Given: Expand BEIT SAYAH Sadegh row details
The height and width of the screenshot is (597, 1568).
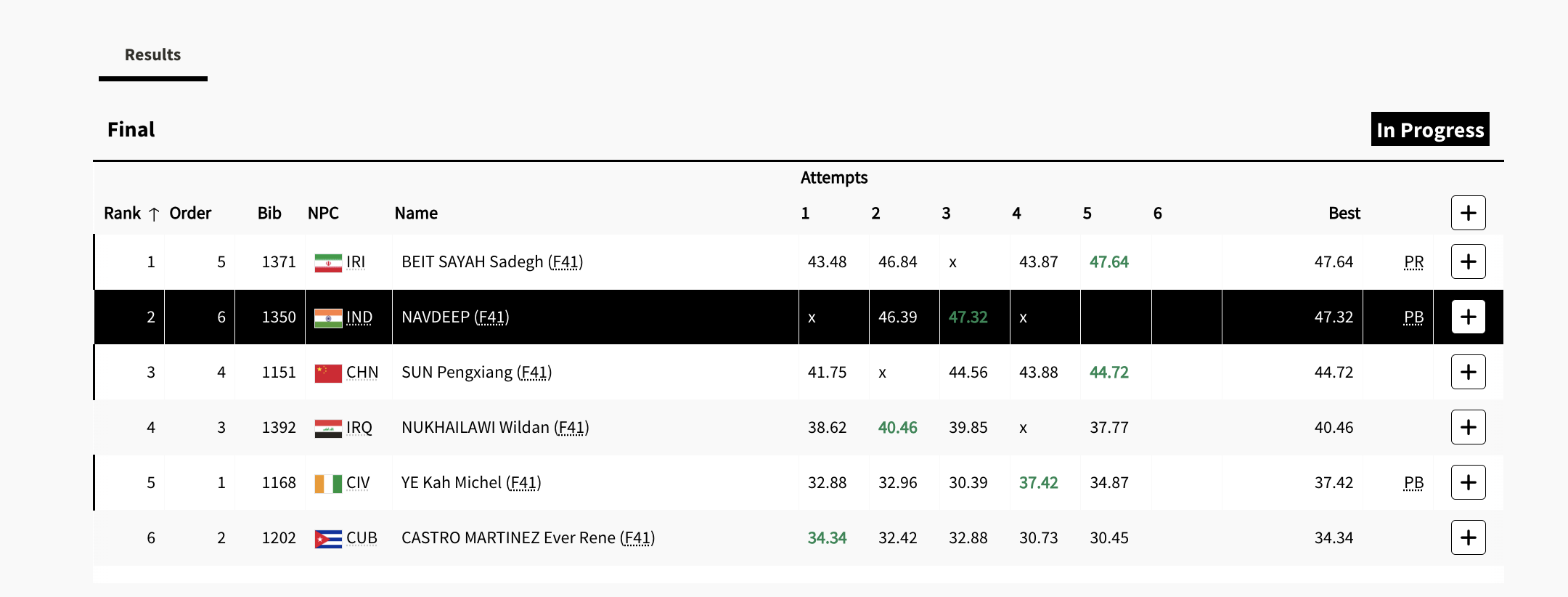Looking at the screenshot, I should (x=1468, y=261).
